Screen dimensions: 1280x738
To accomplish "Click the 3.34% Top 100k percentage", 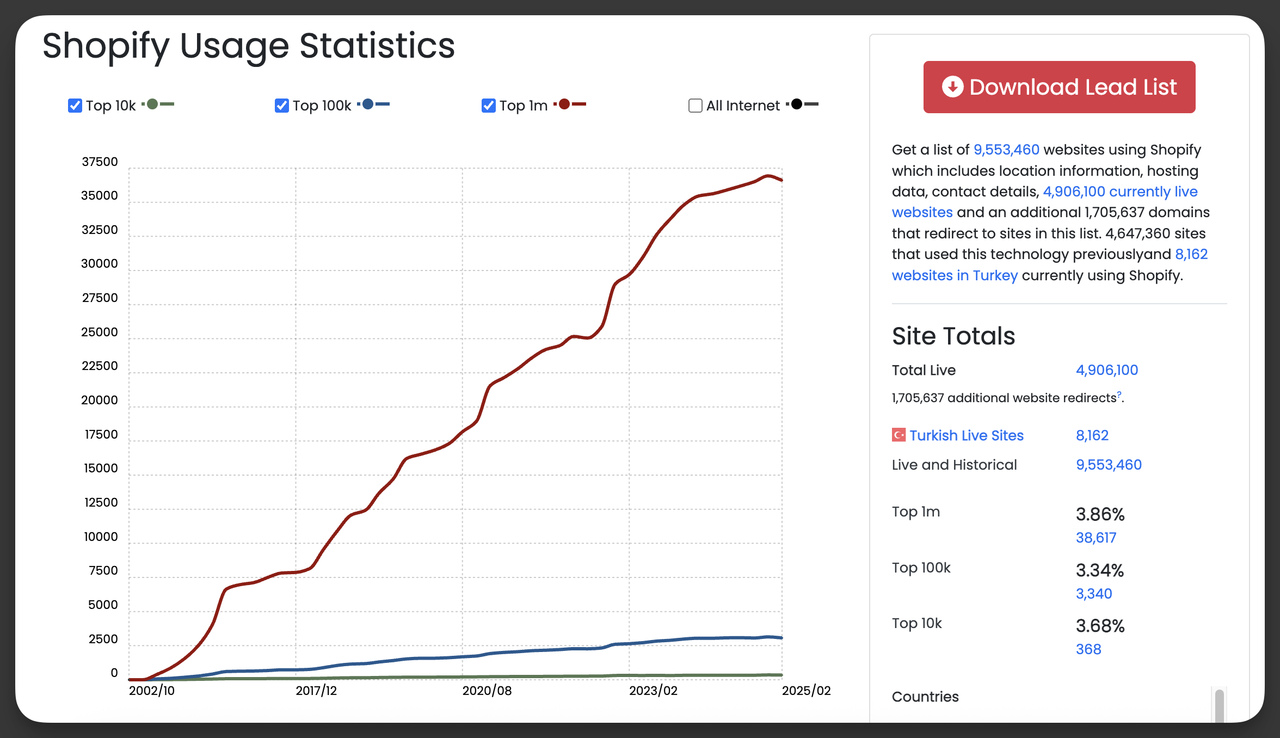I will 1100,571.
